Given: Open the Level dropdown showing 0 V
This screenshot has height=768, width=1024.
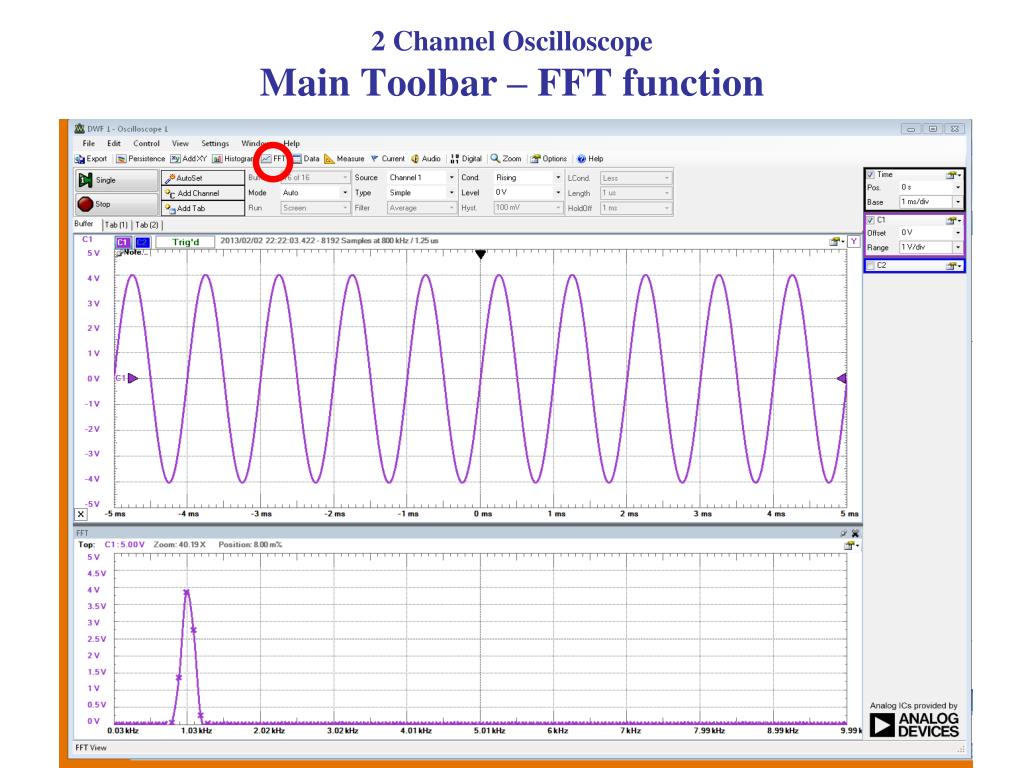Looking at the screenshot, I should pyautogui.click(x=528, y=193).
